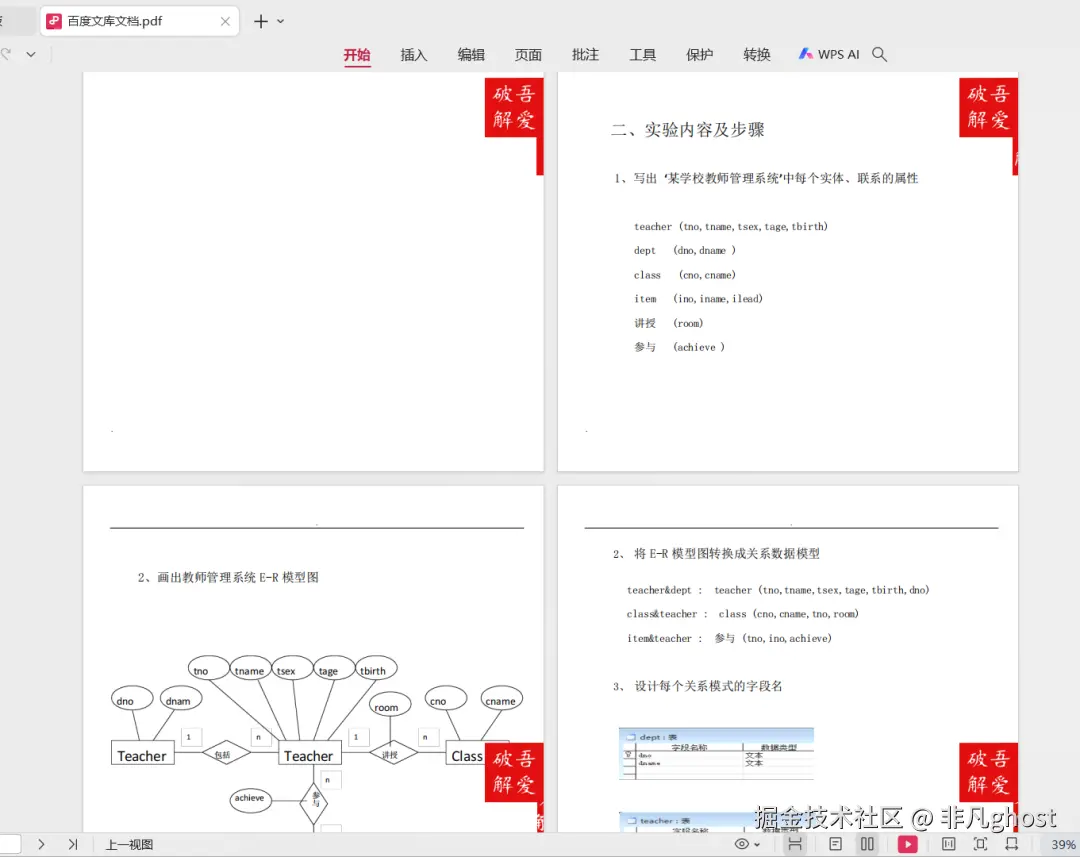Click the 转换 ribbon option
This screenshot has width=1080, height=857.
757,54
